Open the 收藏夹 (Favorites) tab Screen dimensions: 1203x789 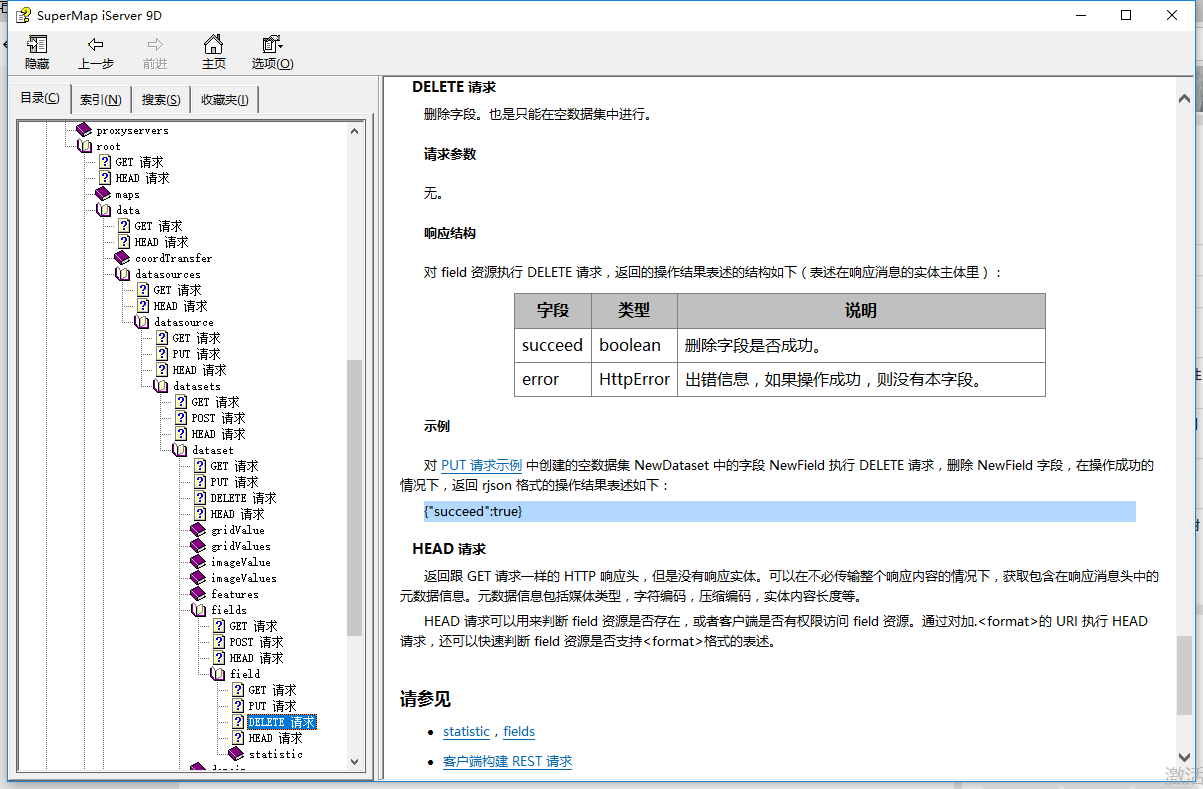pyautogui.click(x=225, y=99)
